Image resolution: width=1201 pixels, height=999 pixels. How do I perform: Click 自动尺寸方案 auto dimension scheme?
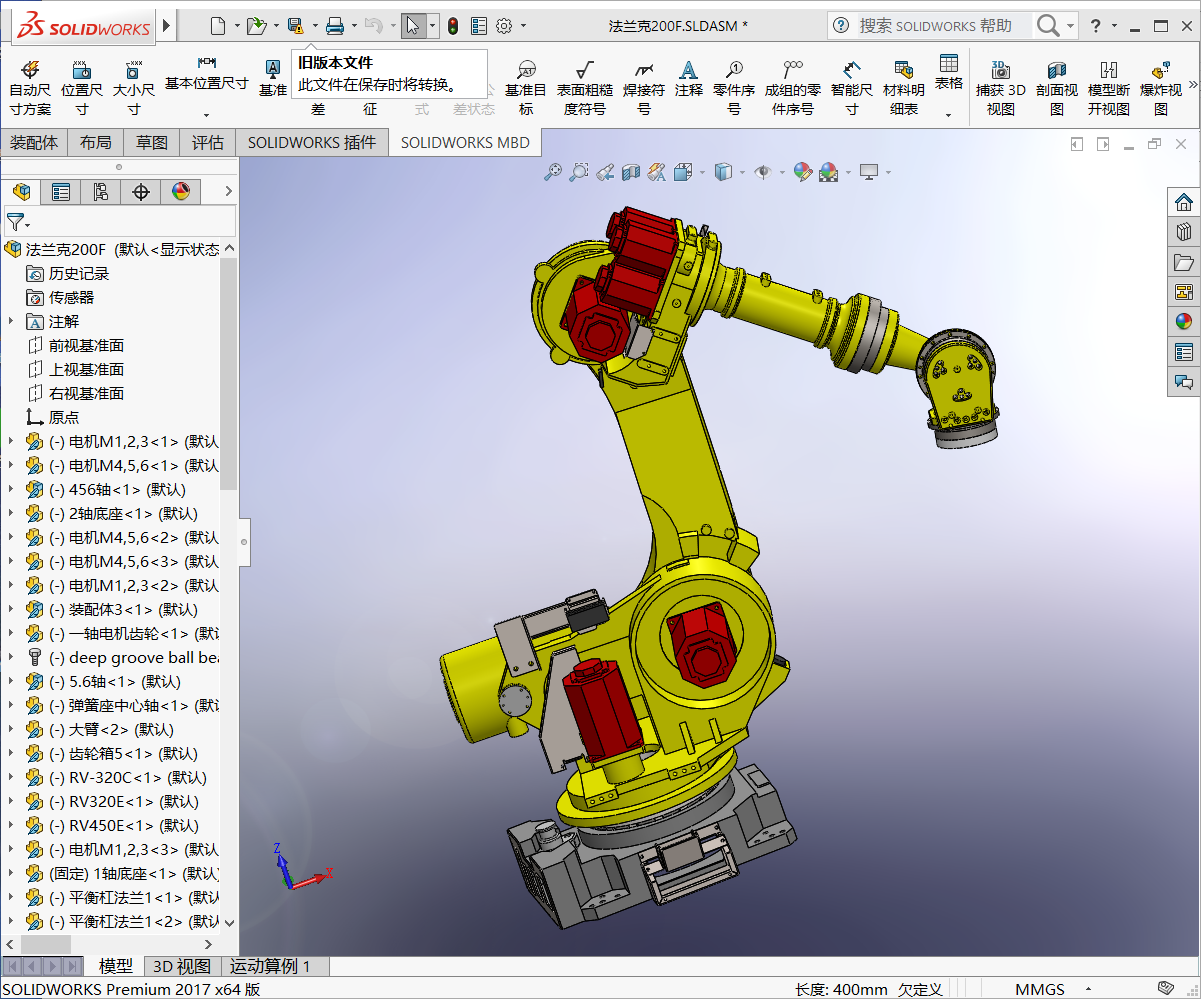(x=30, y=88)
